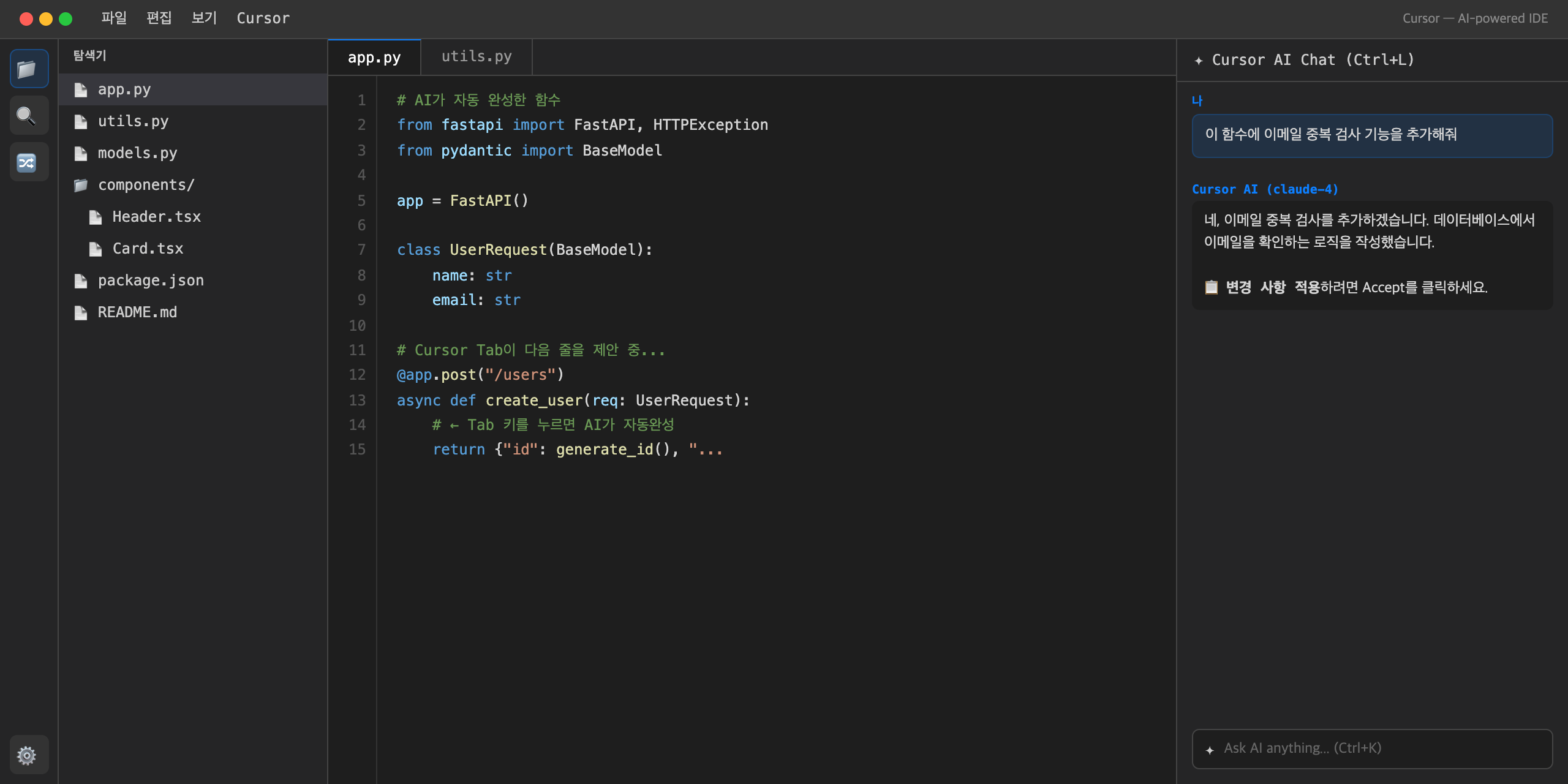1568x784 pixels.
Task: Open the source control shuffle icon
Action: point(28,162)
